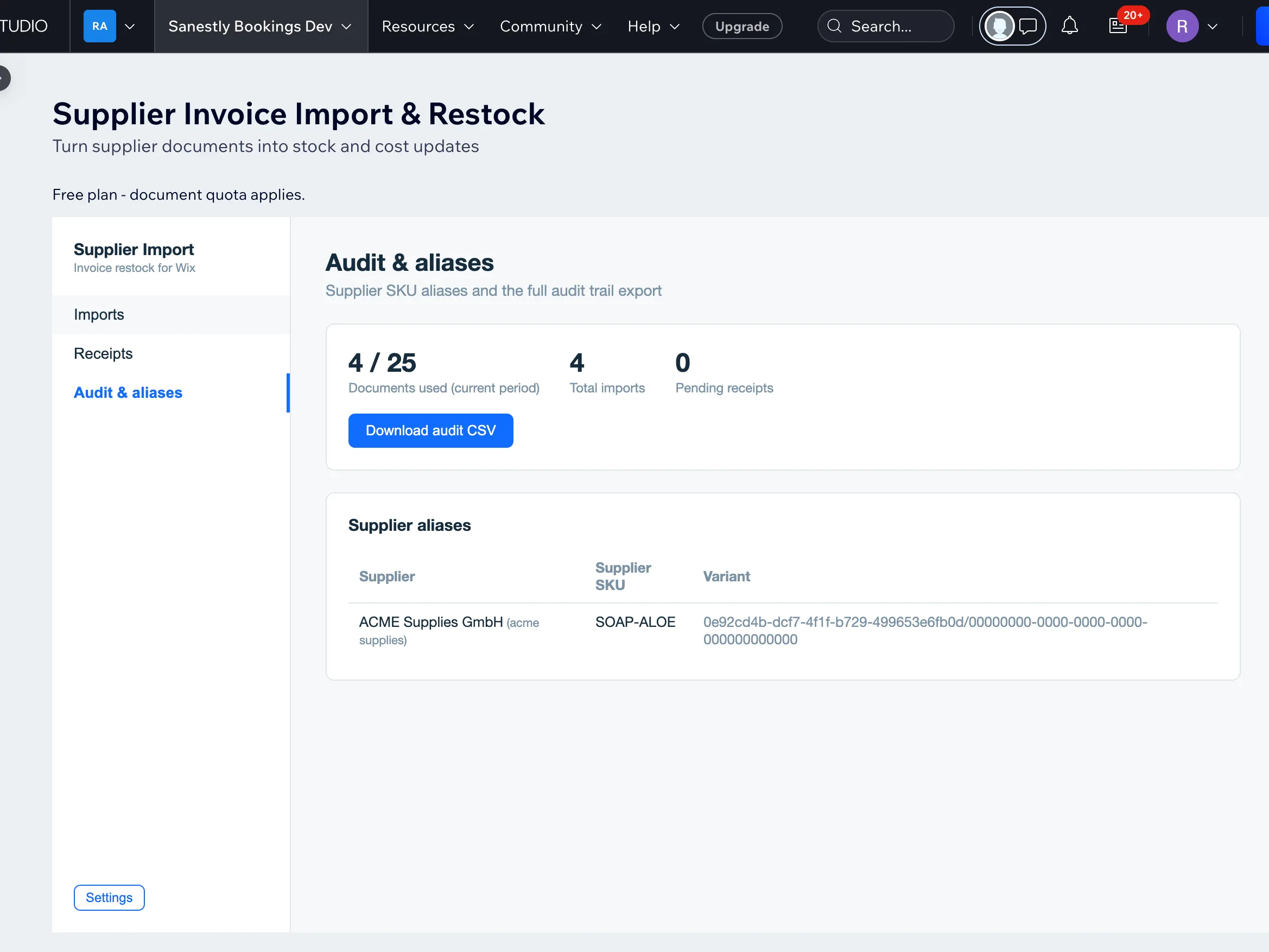Open the Help menu
1269x952 pixels.
[x=653, y=27]
